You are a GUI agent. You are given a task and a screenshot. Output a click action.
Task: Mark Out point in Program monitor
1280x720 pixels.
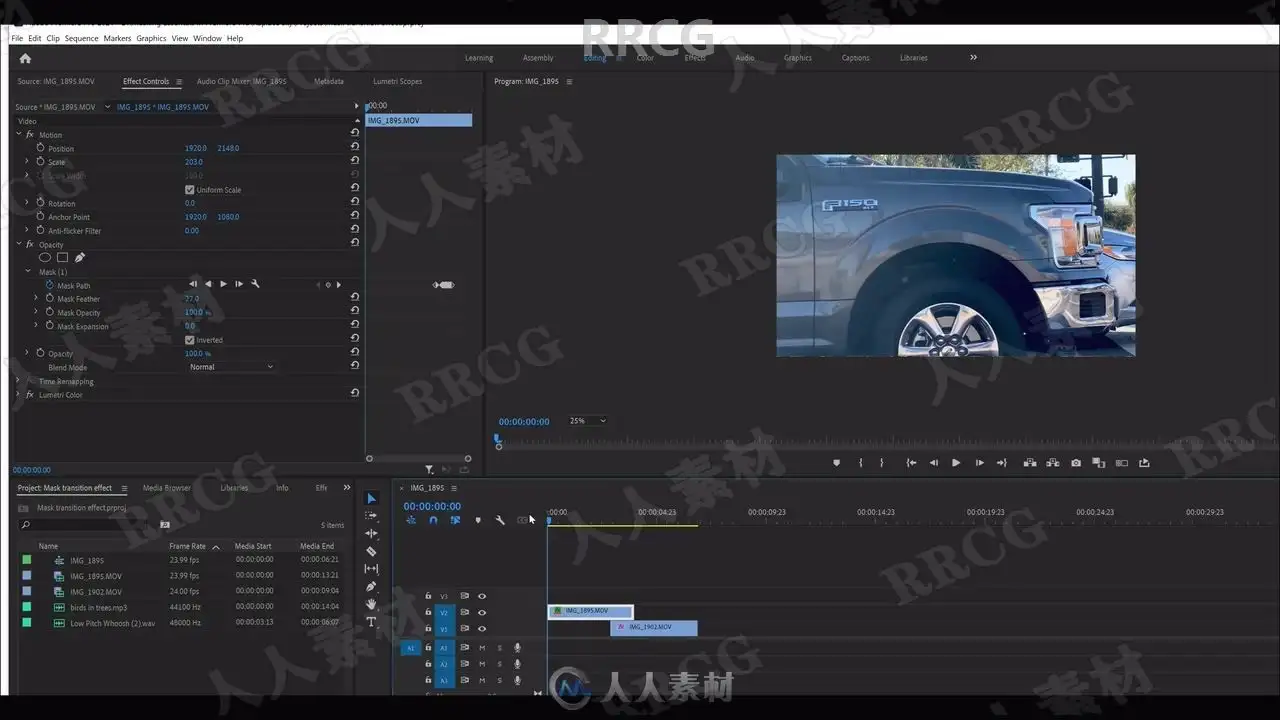coord(881,463)
